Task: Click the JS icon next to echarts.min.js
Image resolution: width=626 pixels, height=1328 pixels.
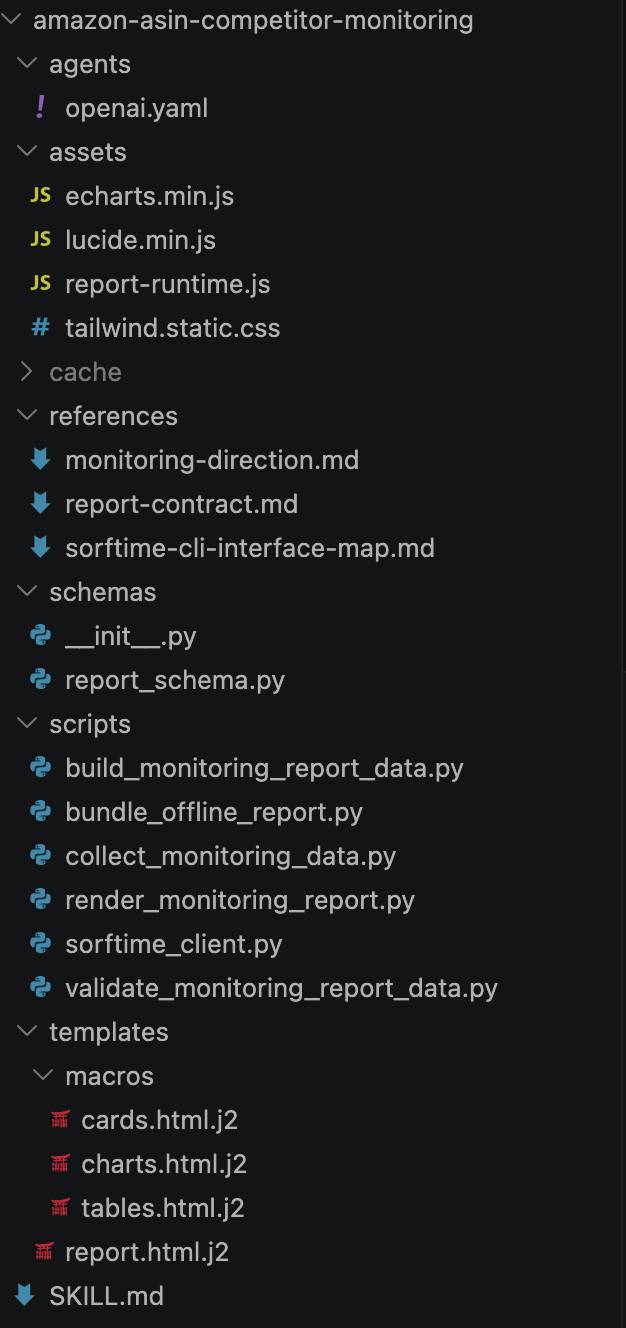Action: [40, 196]
